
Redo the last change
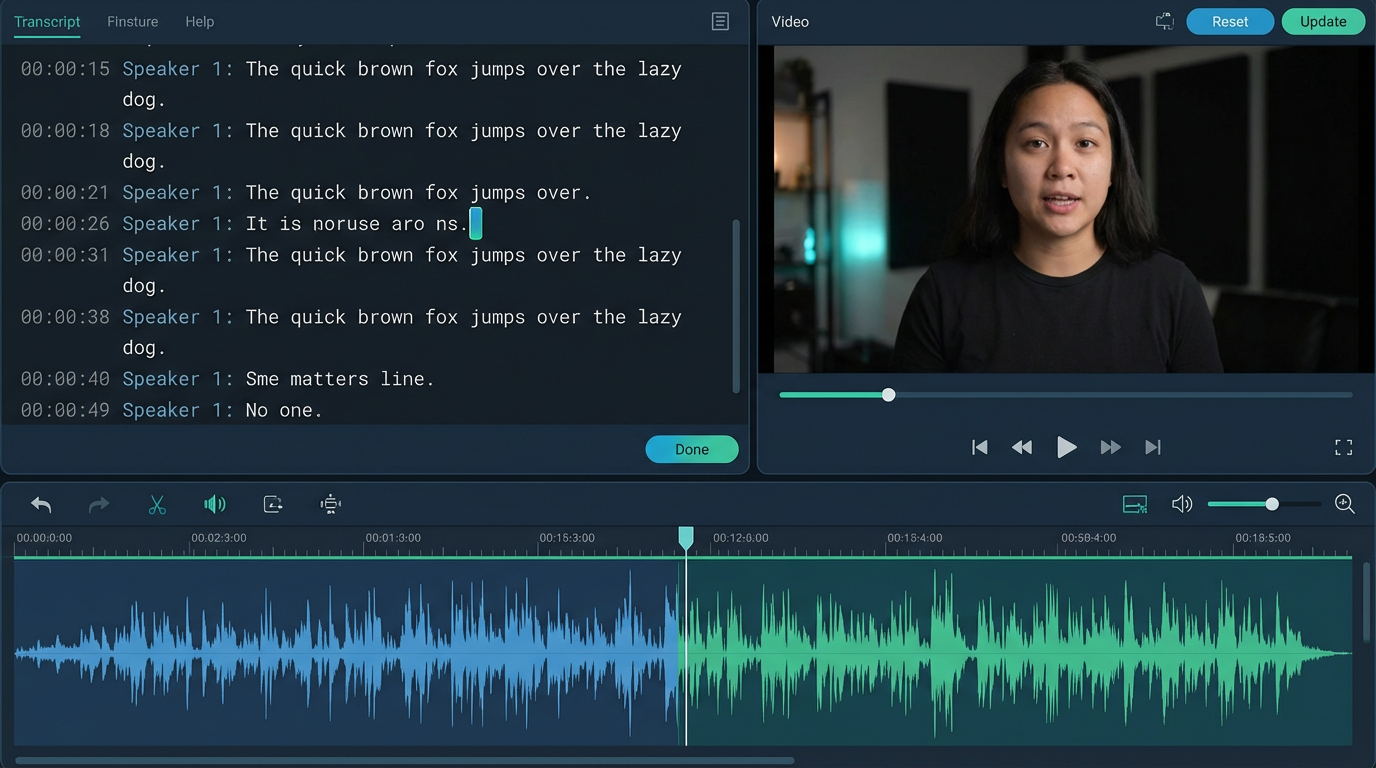coord(99,504)
